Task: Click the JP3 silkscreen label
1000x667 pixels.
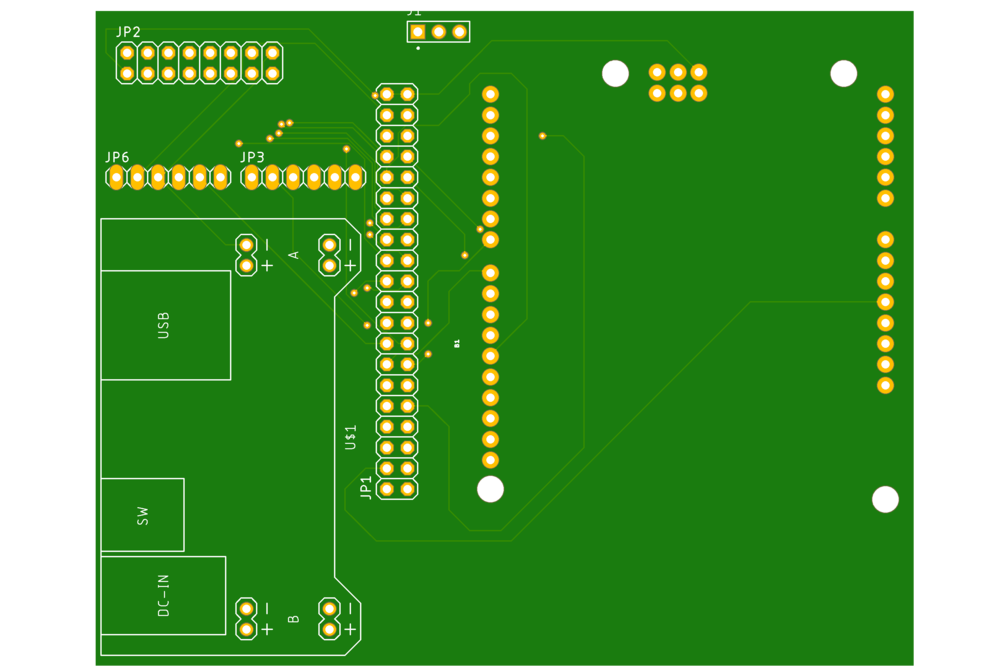Action: [x=252, y=157]
